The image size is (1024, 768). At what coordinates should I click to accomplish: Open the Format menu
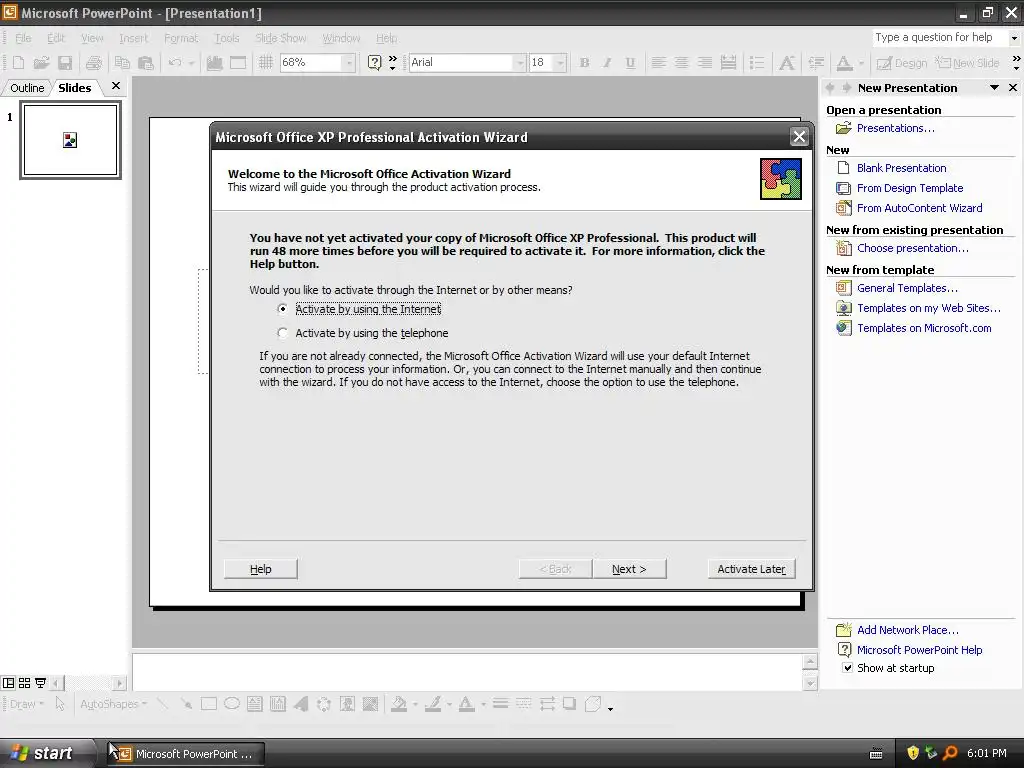coord(181,38)
